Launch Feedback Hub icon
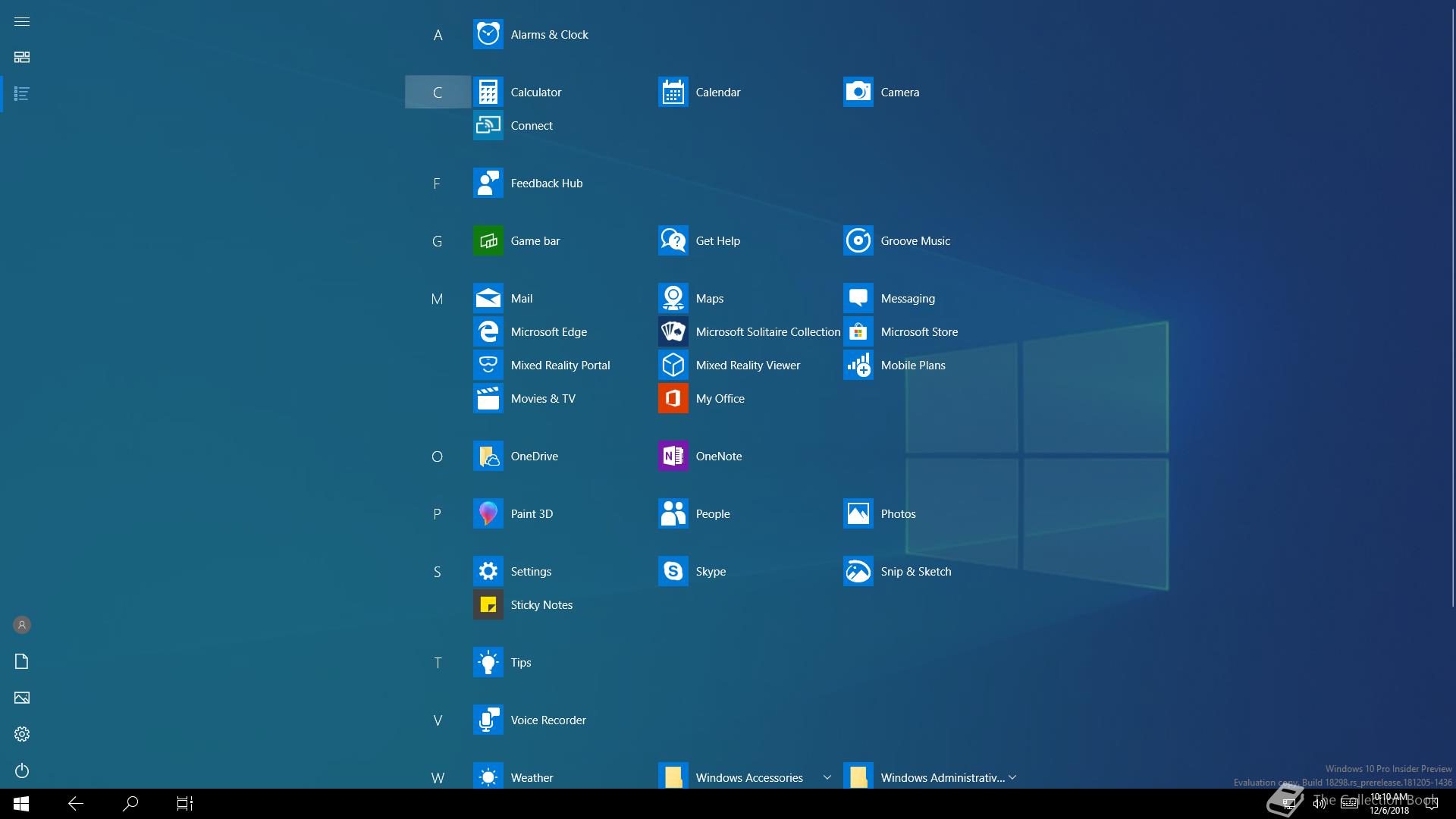1456x819 pixels. pyautogui.click(x=488, y=183)
